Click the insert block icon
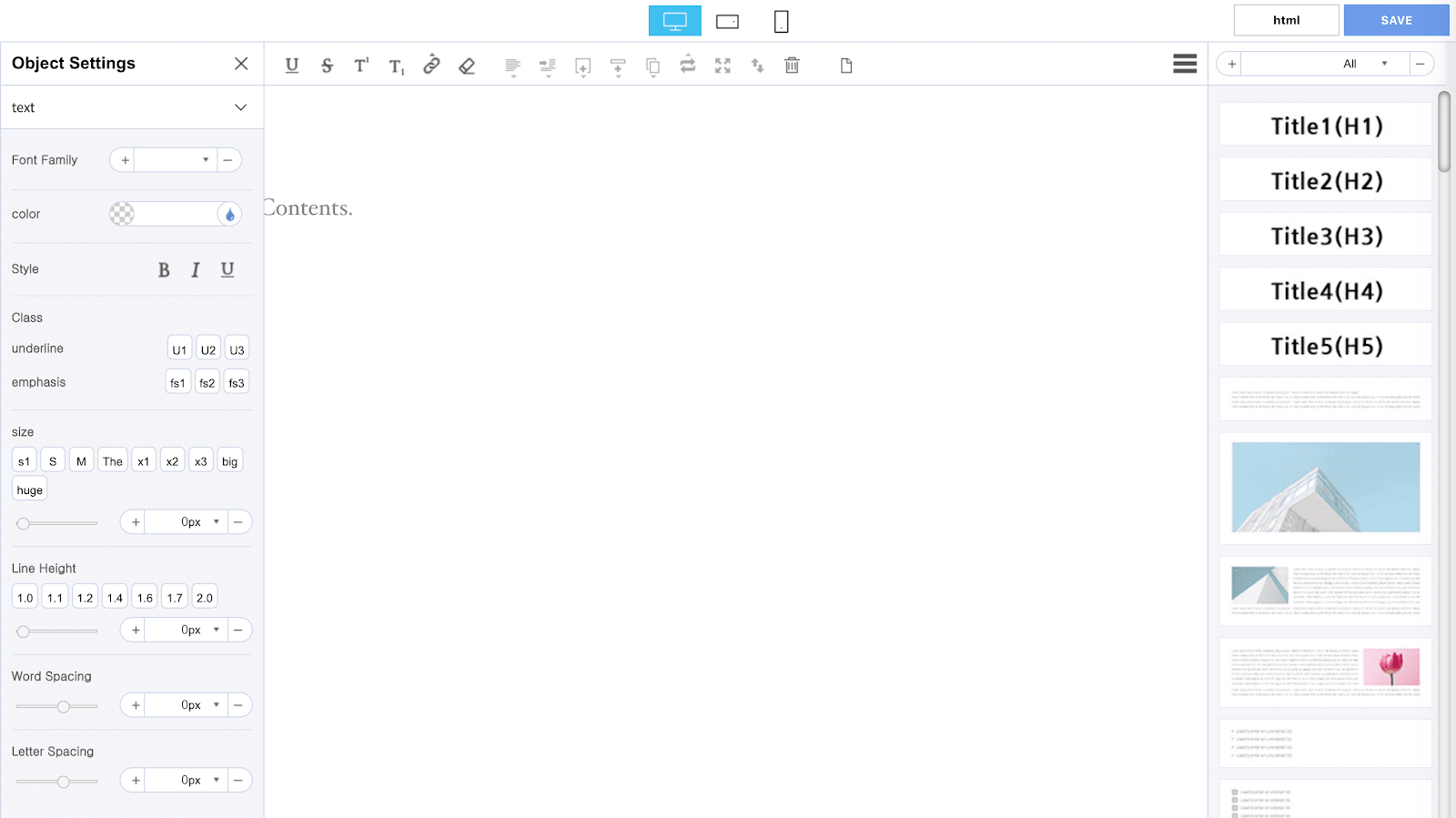 (x=583, y=66)
